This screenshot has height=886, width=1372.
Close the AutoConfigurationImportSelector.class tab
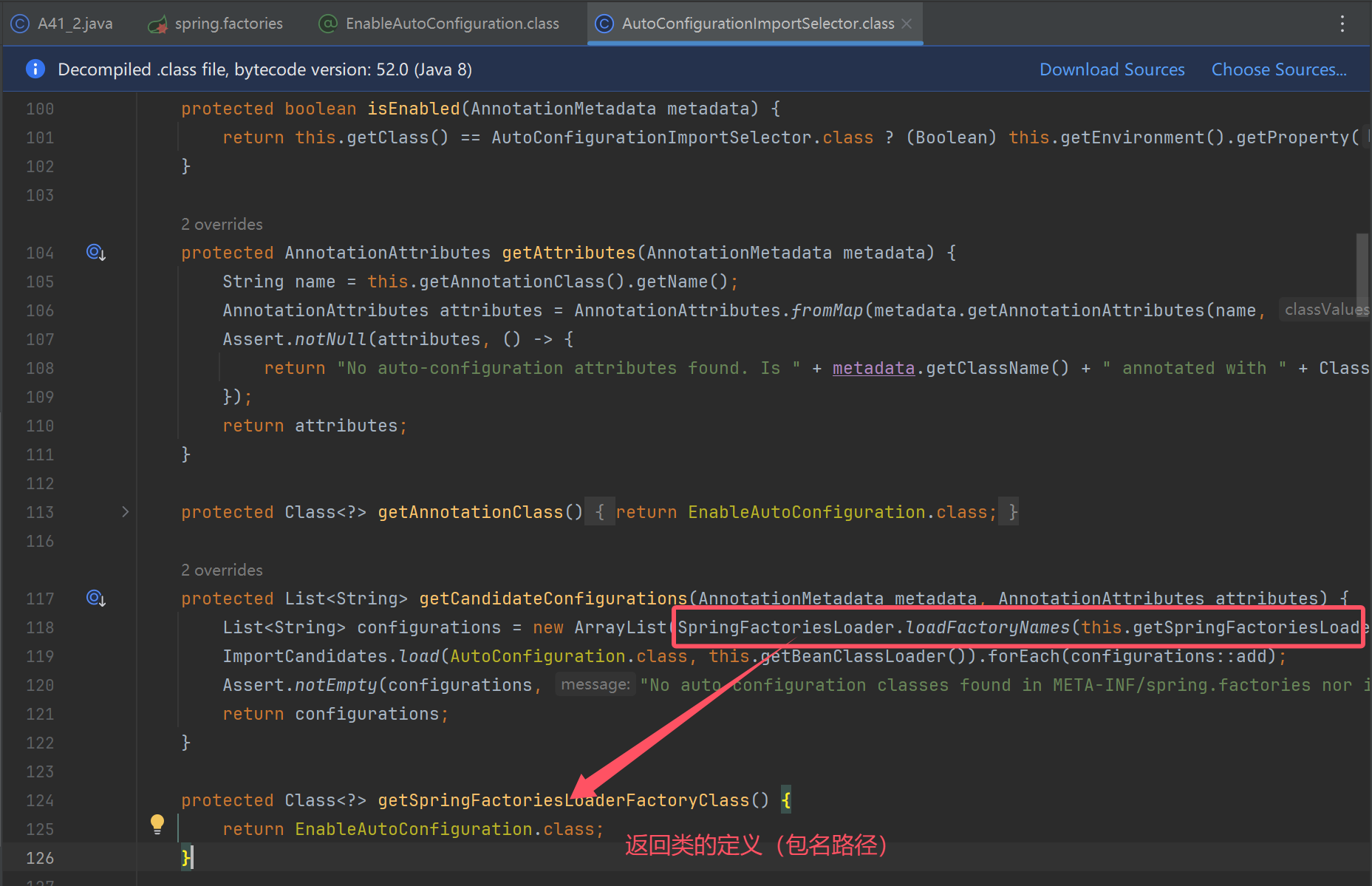pos(907,24)
